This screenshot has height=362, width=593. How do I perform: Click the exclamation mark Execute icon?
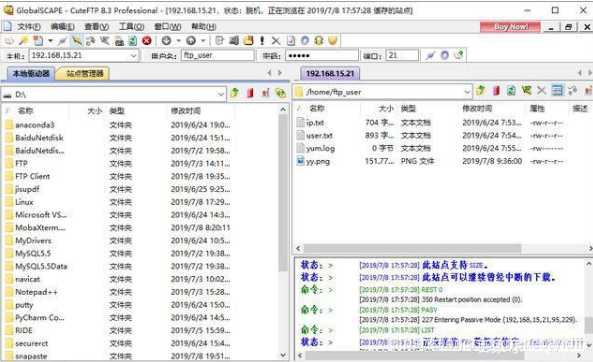(262, 40)
